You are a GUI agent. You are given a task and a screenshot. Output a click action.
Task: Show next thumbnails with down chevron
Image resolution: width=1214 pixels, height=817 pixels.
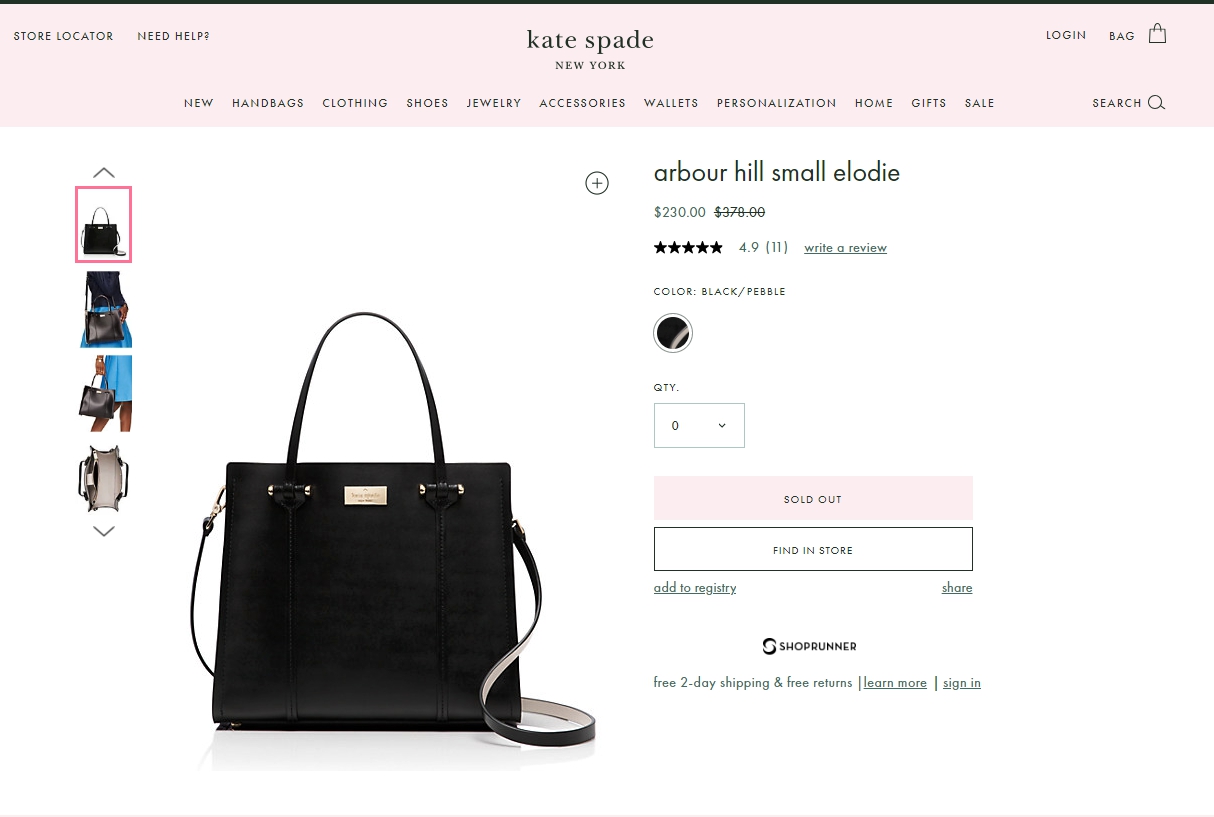[104, 531]
